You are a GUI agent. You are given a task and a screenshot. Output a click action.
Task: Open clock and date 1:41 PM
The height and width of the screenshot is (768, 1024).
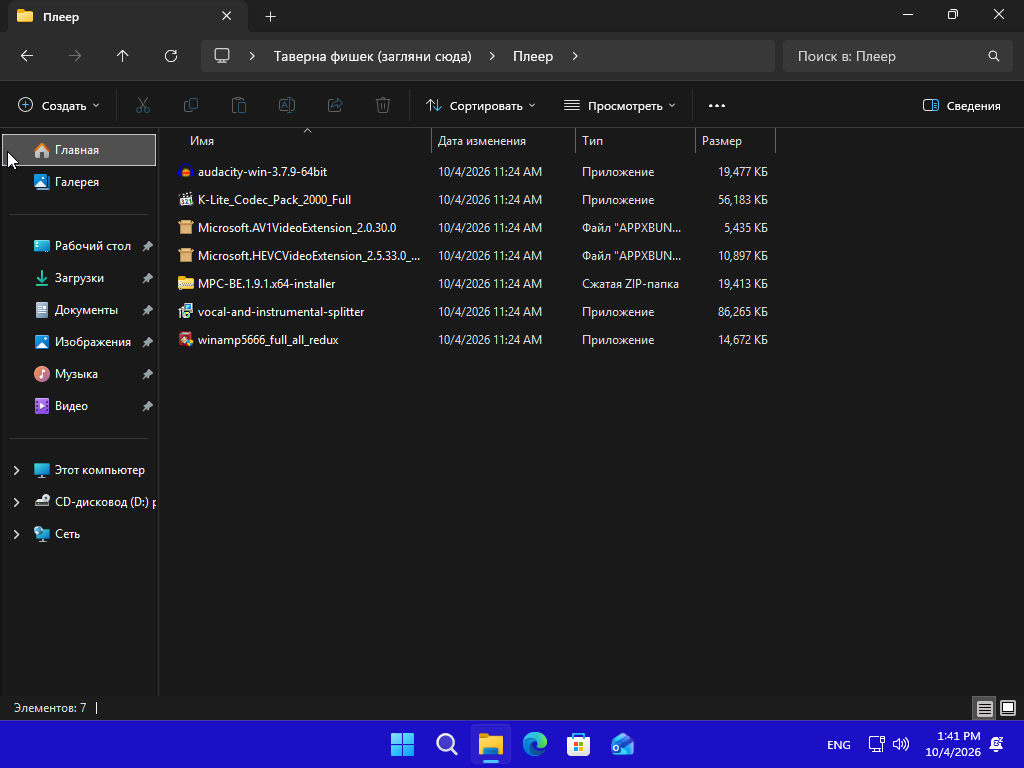click(x=953, y=744)
